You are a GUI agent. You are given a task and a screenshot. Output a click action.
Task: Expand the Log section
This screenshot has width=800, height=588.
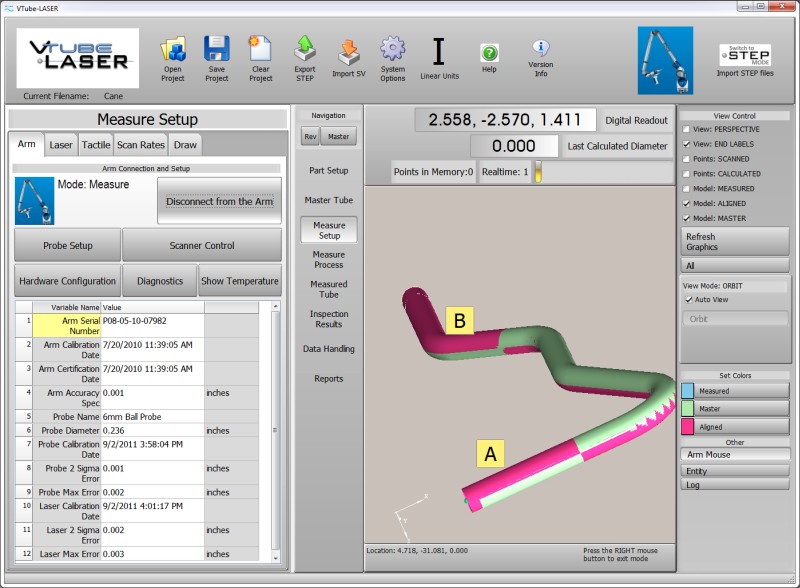(734, 484)
